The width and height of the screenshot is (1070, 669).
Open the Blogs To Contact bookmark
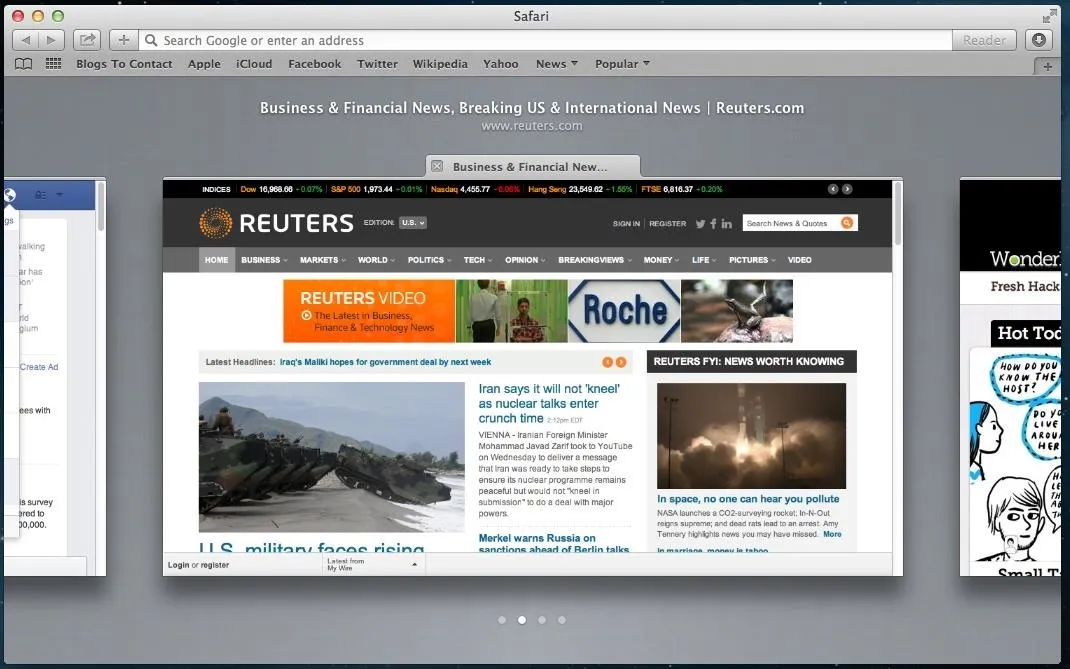coord(124,63)
